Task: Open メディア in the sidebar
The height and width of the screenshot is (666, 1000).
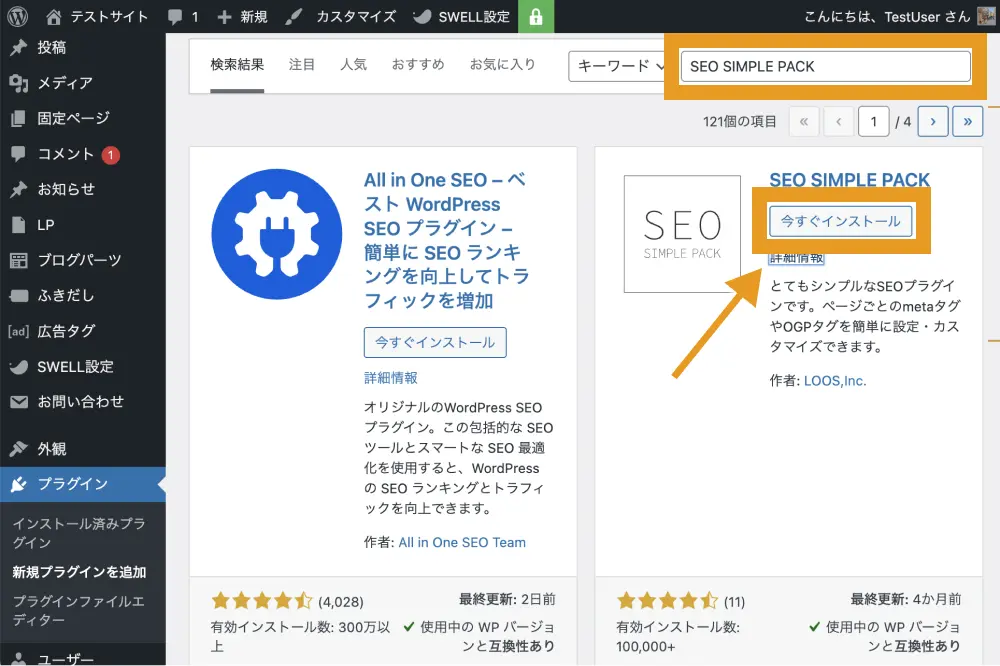Action: point(64,83)
